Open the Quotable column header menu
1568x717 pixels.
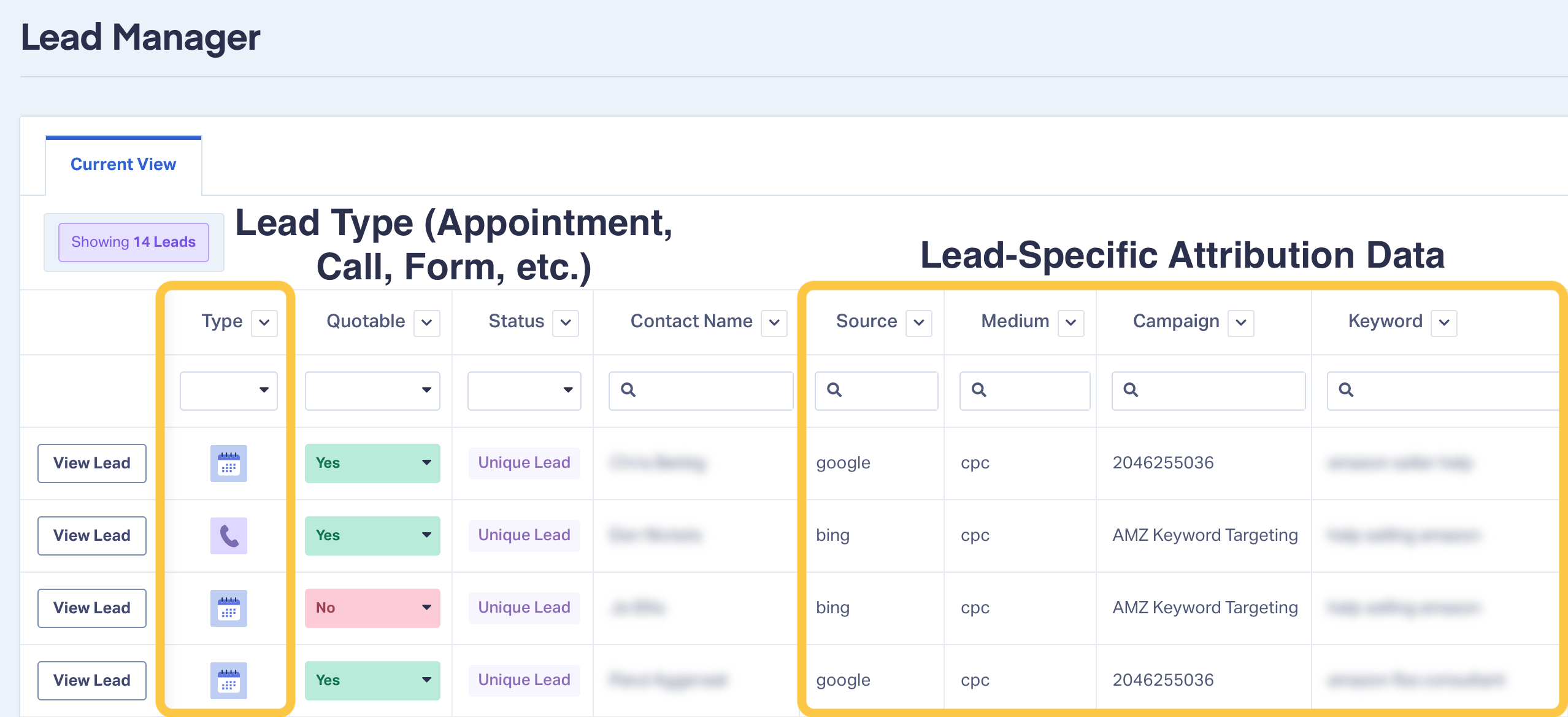point(427,323)
